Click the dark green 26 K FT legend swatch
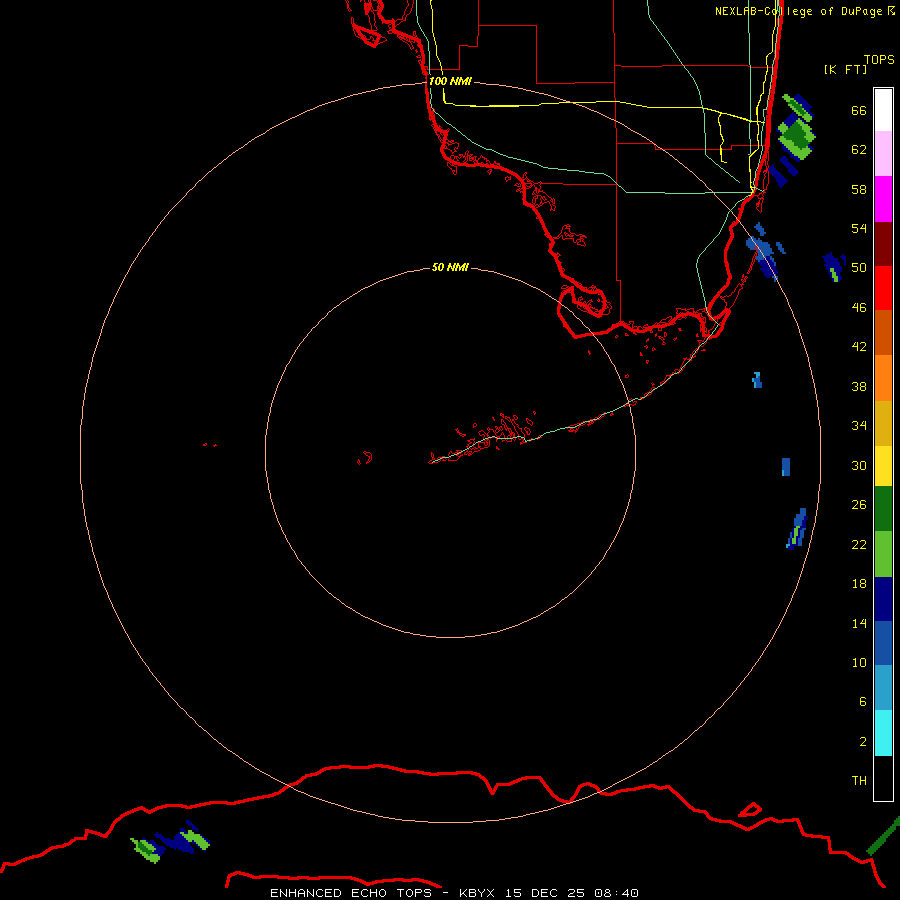 coord(883,509)
